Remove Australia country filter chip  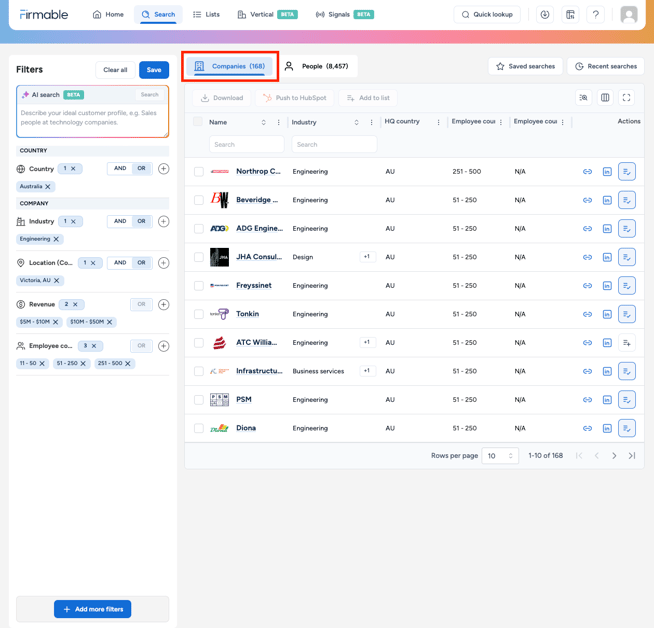48,186
